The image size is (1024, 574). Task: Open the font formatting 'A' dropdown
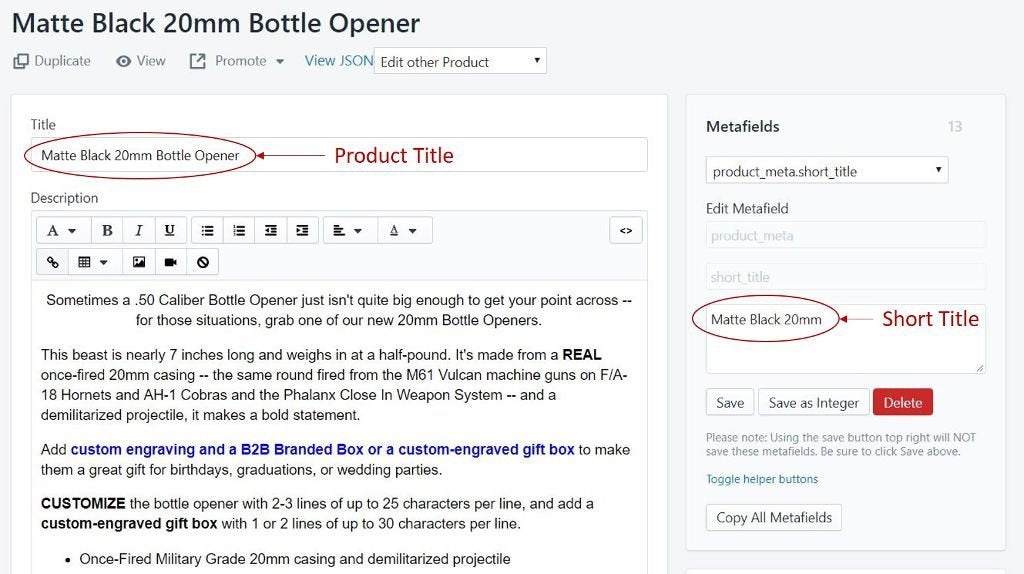pos(62,231)
